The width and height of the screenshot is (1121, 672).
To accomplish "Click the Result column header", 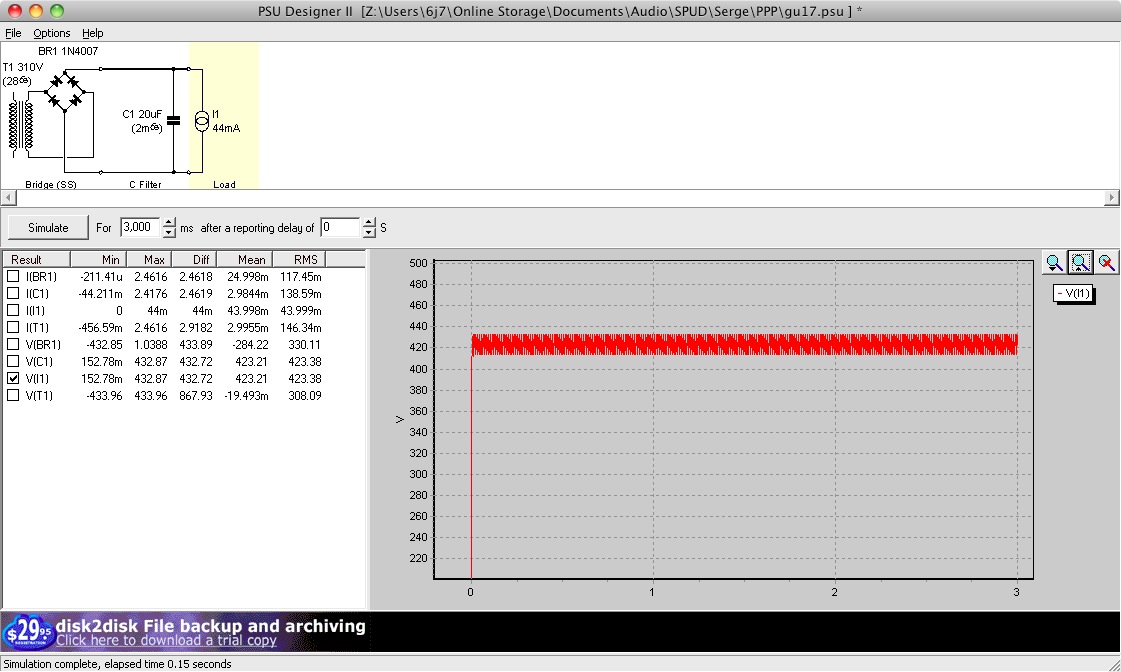I will pos(36,260).
